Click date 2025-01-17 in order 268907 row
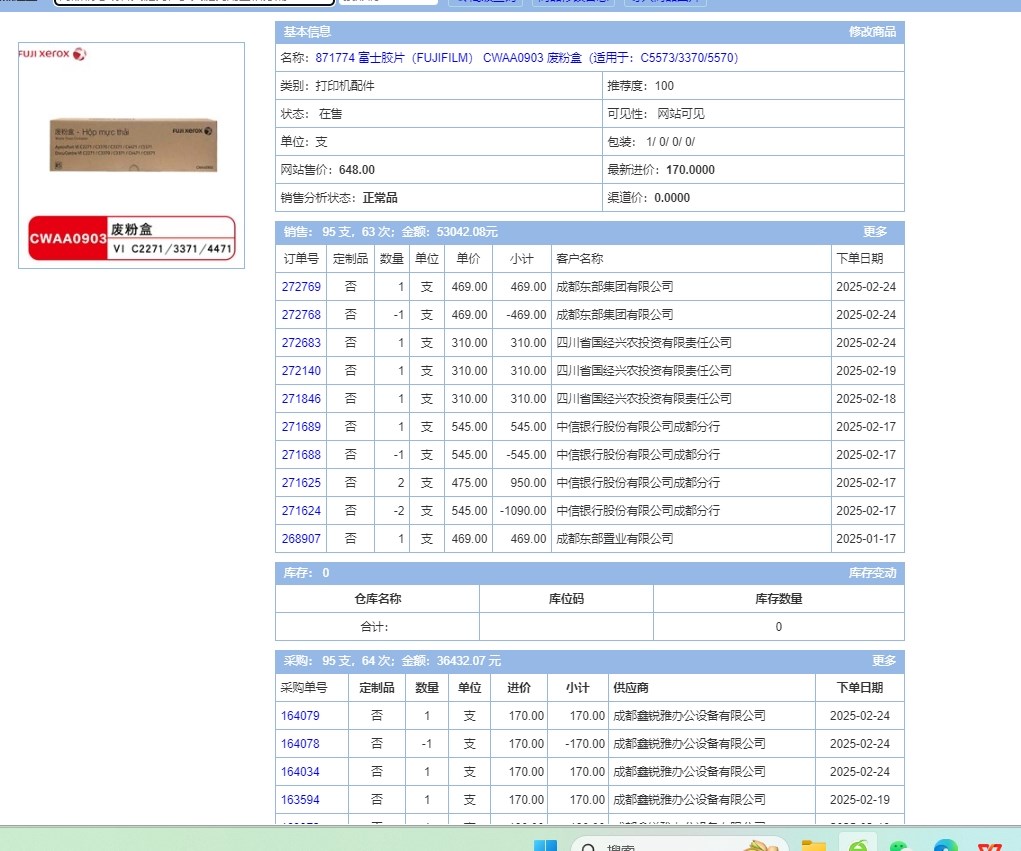 coord(866,538)
